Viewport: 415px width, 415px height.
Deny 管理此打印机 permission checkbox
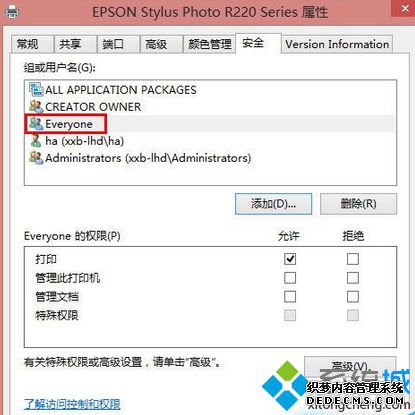coord(353,278)
